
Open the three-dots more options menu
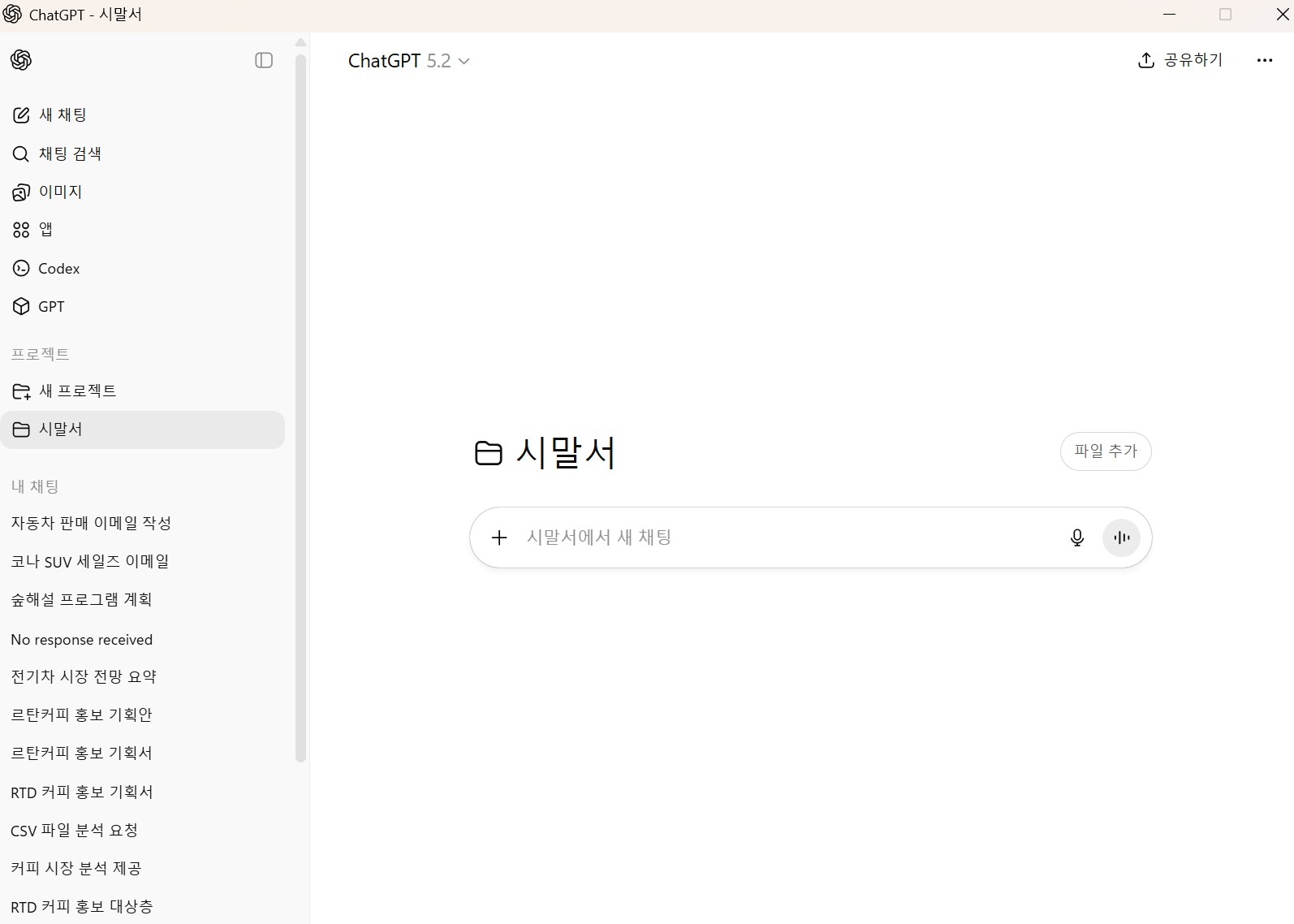coord(1264,60)
